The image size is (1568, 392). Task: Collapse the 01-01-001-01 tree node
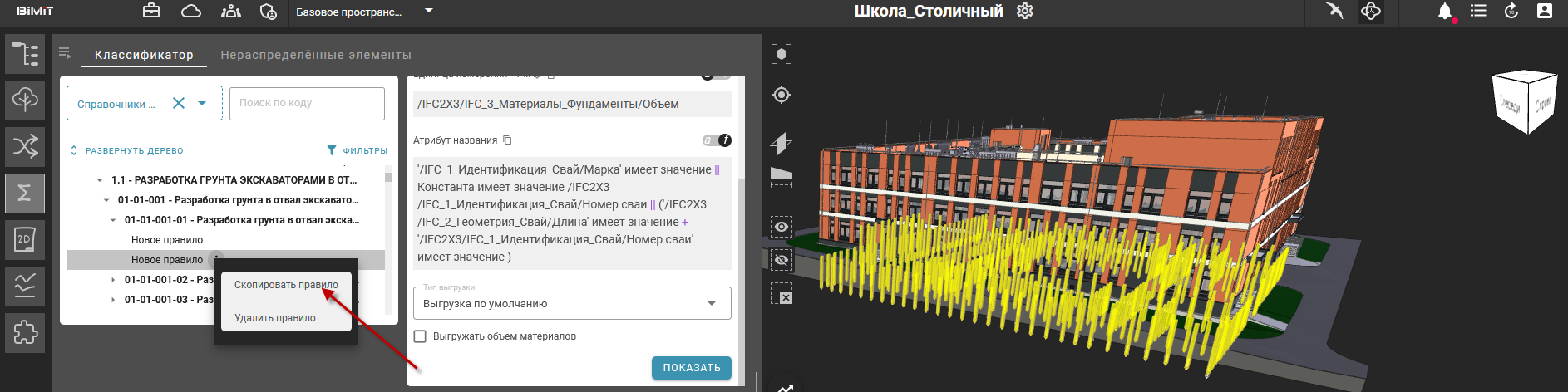click(x=113, y=220)
